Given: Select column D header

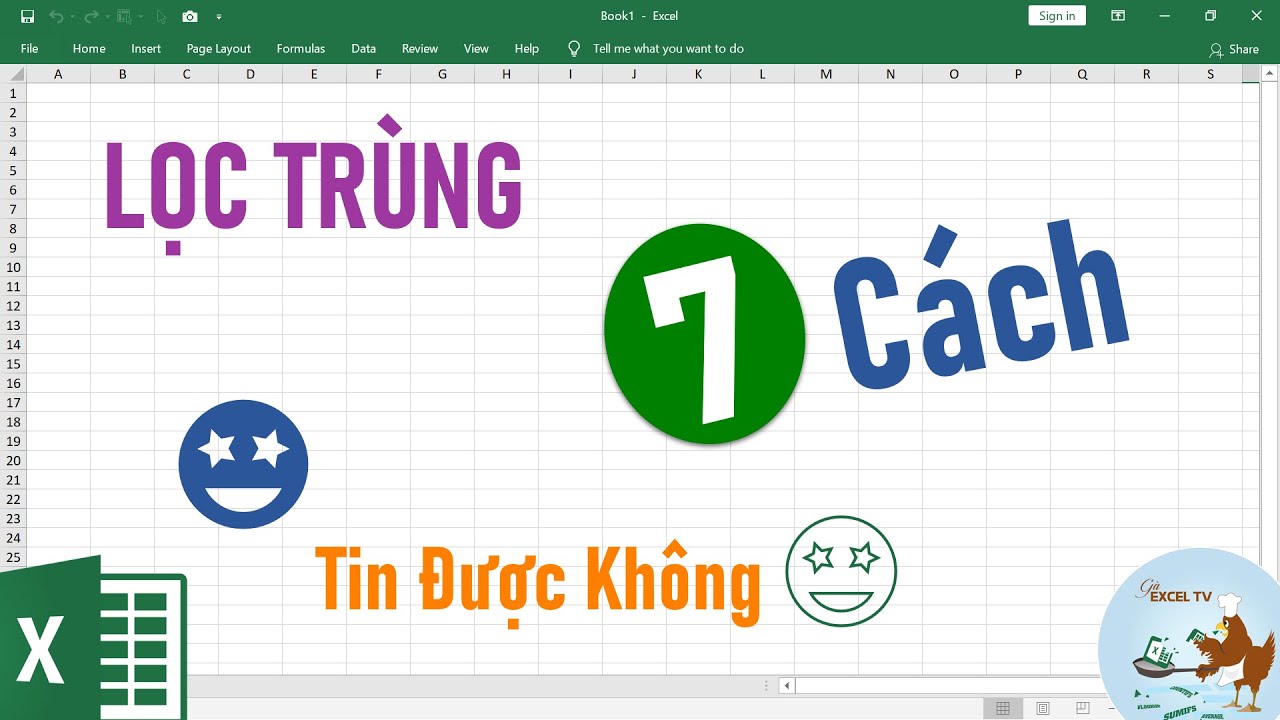Looking at the screenshot, I should (x=250, y=74).
